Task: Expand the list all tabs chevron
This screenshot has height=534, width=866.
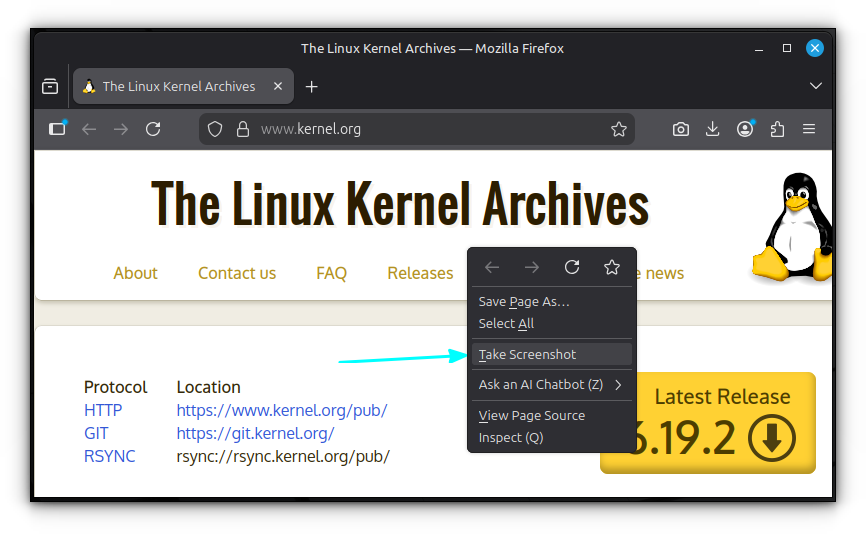Action: pyautogui.click(x=815, y=87)
